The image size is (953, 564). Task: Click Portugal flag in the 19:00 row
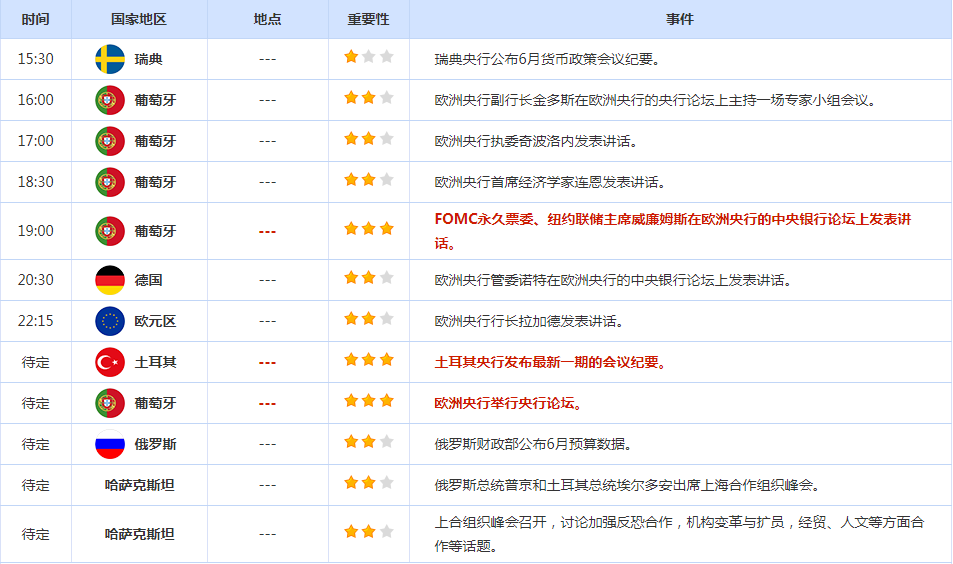tap(110, 231)
